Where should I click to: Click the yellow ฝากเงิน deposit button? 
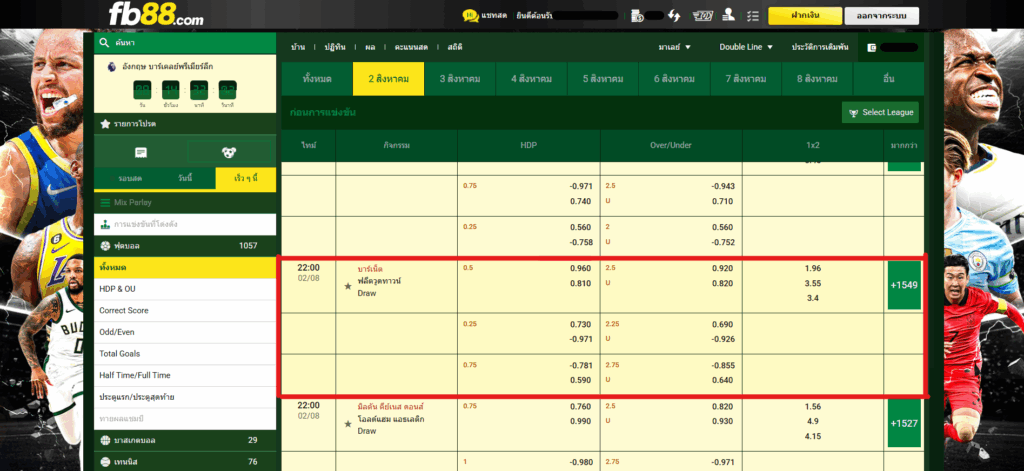(805, 16)
